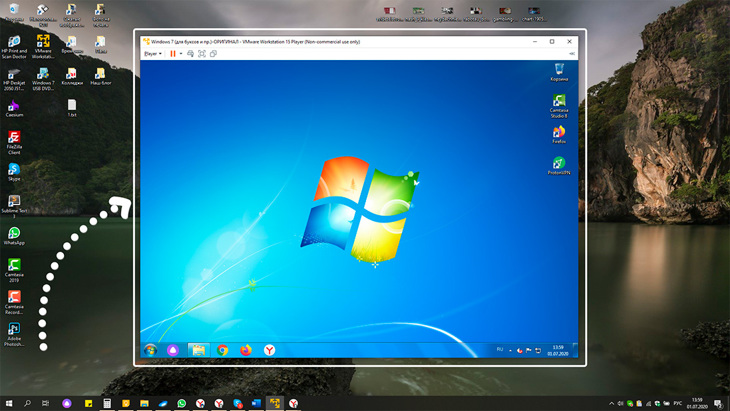The width and height of the screenshot is (730, 411).
Task: Show hidden icons in host system tray
Action: (611, 404)
